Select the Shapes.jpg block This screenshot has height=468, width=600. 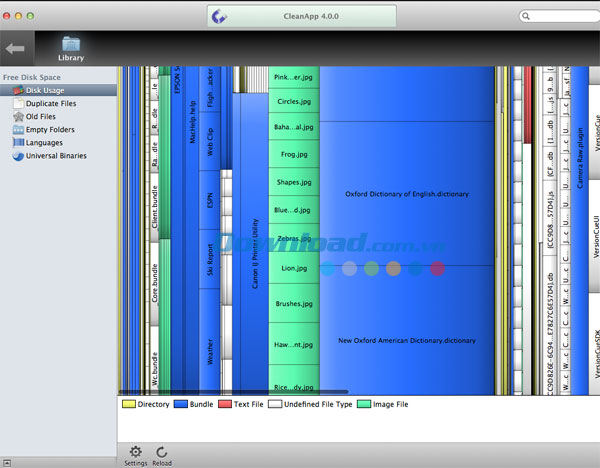pyautogui.click(x=294, y=182)
